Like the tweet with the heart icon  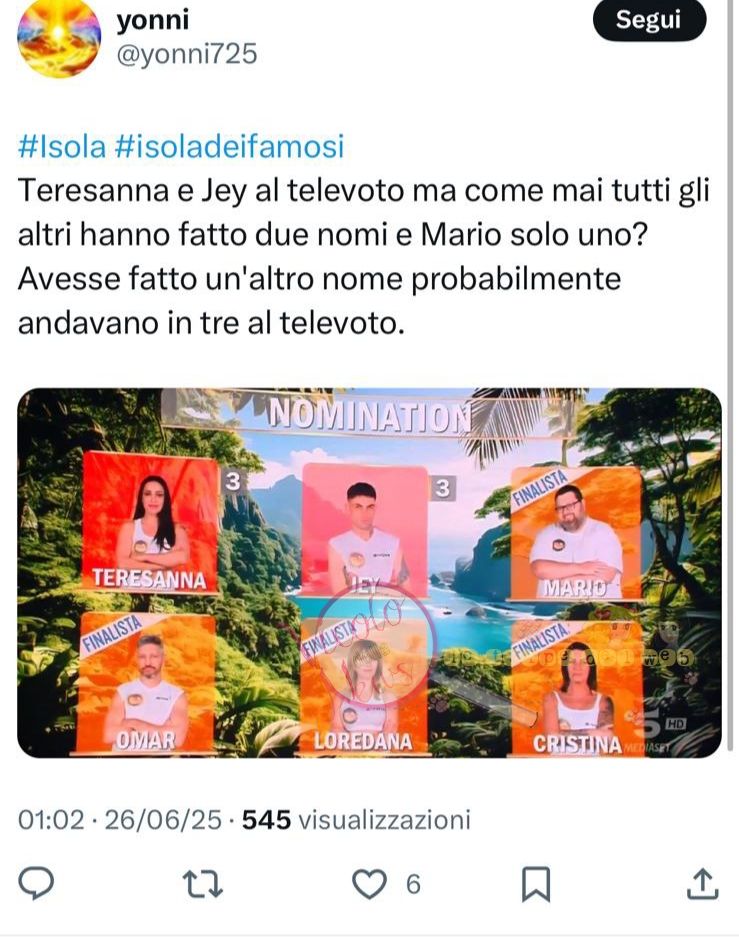(x=369, y=884)
